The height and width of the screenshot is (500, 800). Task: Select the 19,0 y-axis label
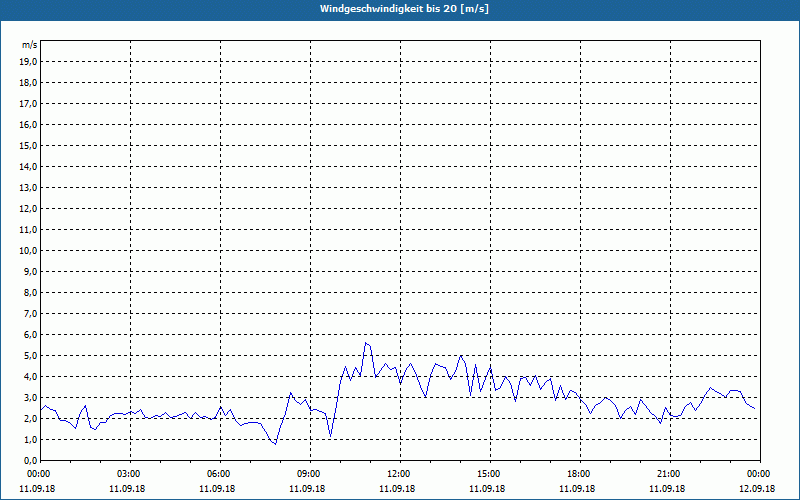coord(29,61)
